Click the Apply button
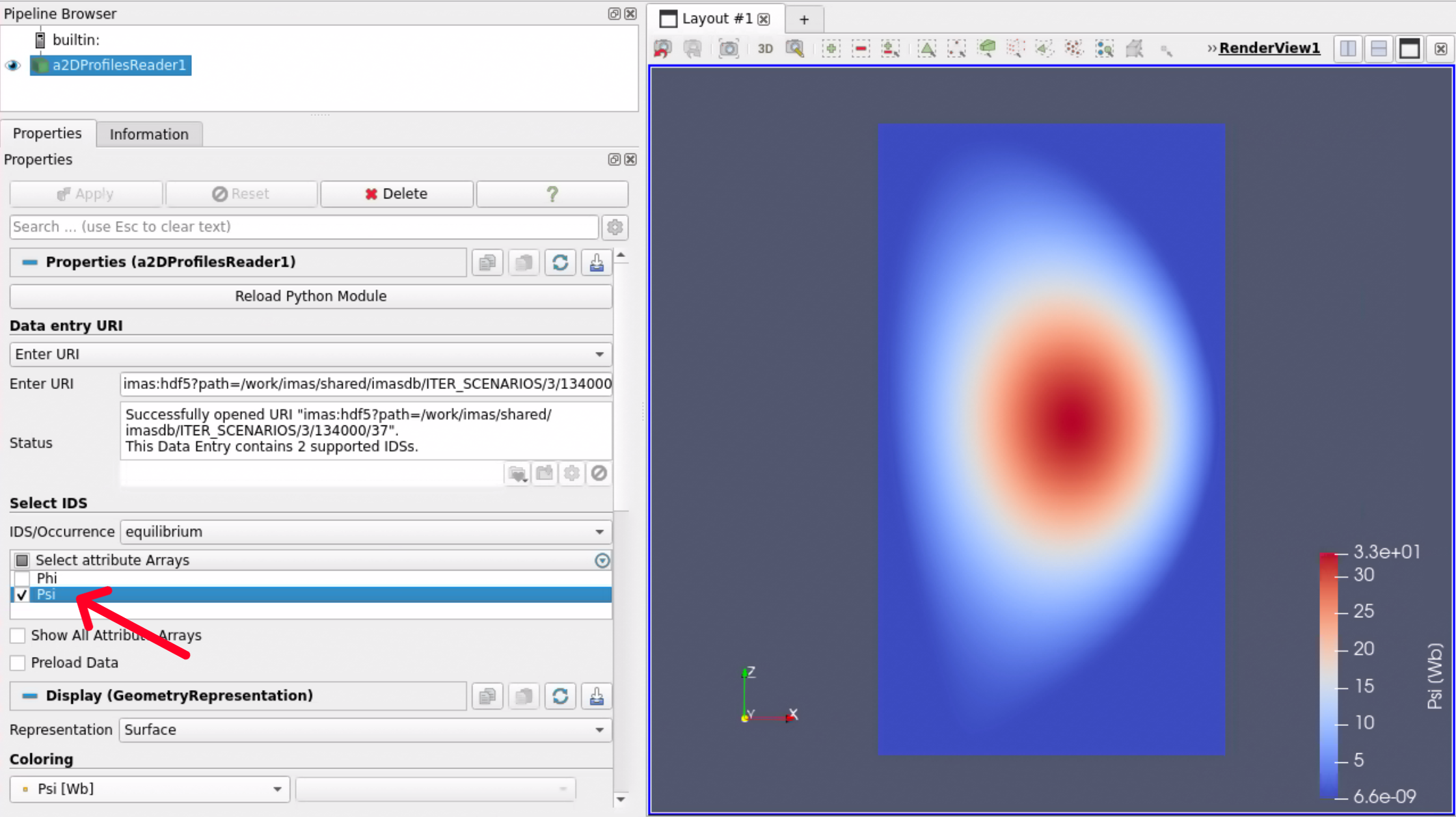Viewport: 1456px width, 817px height. 86,194
